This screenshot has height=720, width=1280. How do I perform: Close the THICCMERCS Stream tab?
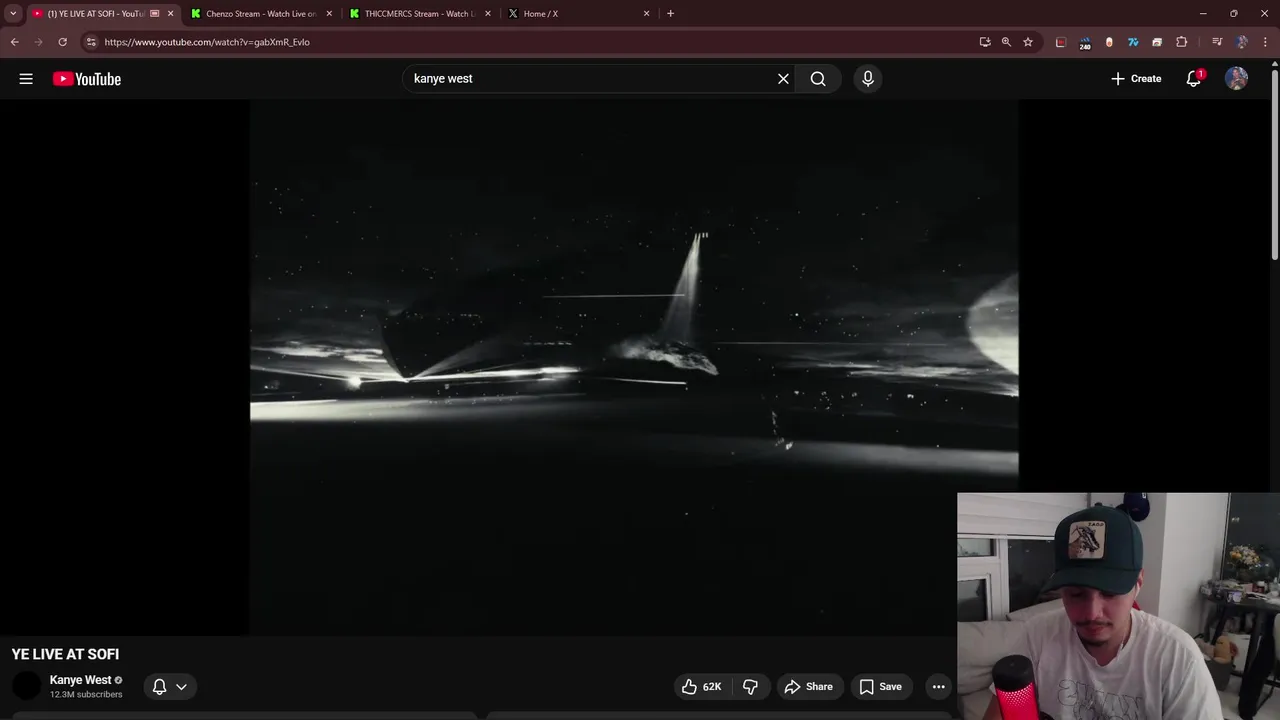point(488,14)
